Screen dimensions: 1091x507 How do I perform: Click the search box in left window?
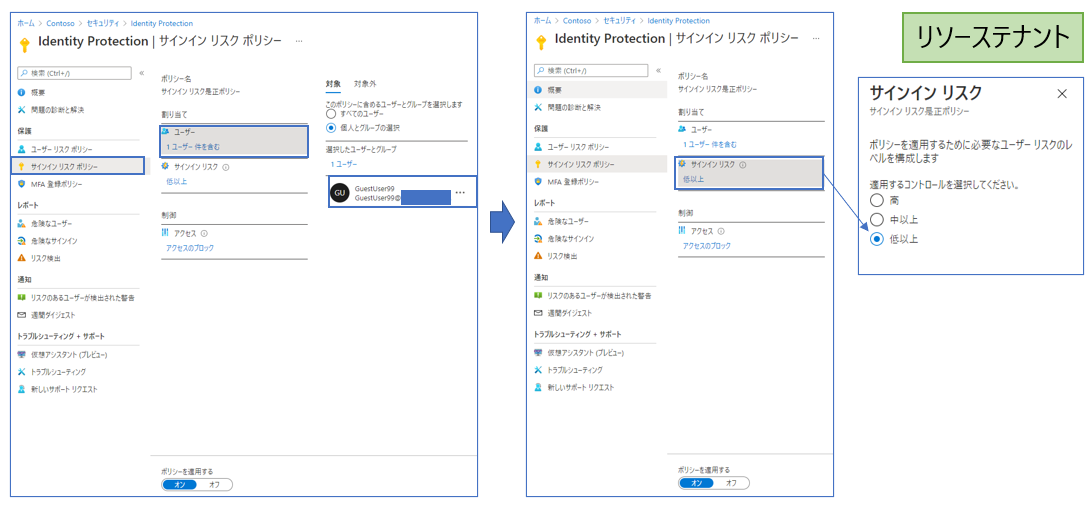click(x=74, y=72)
